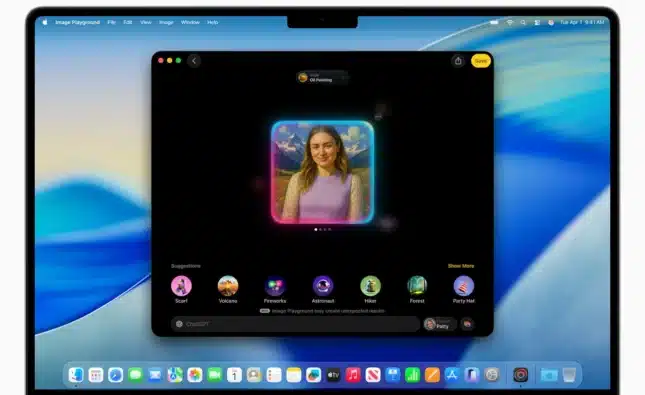This screenshot has width=645, height=395.
Task: Launch Finder from the Dock
Action: pos(76,375)
